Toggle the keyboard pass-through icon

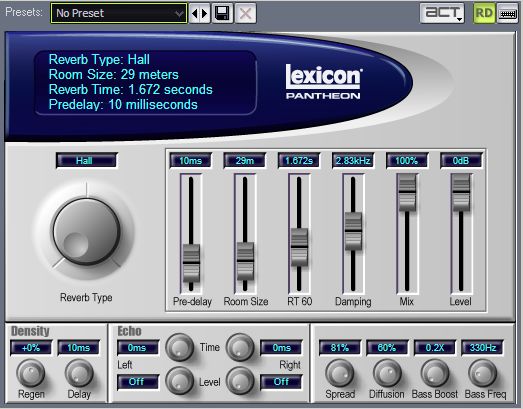tap(507, 13)
